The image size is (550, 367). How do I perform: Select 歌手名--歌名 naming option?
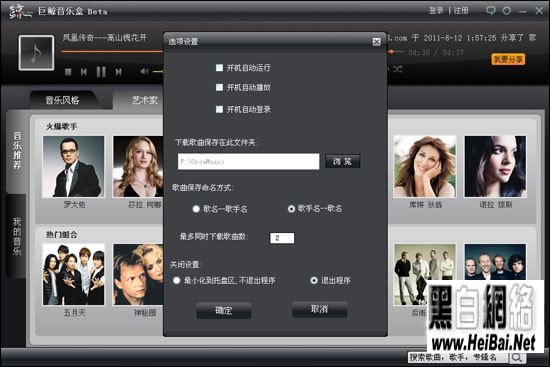(x=291, y=209)
